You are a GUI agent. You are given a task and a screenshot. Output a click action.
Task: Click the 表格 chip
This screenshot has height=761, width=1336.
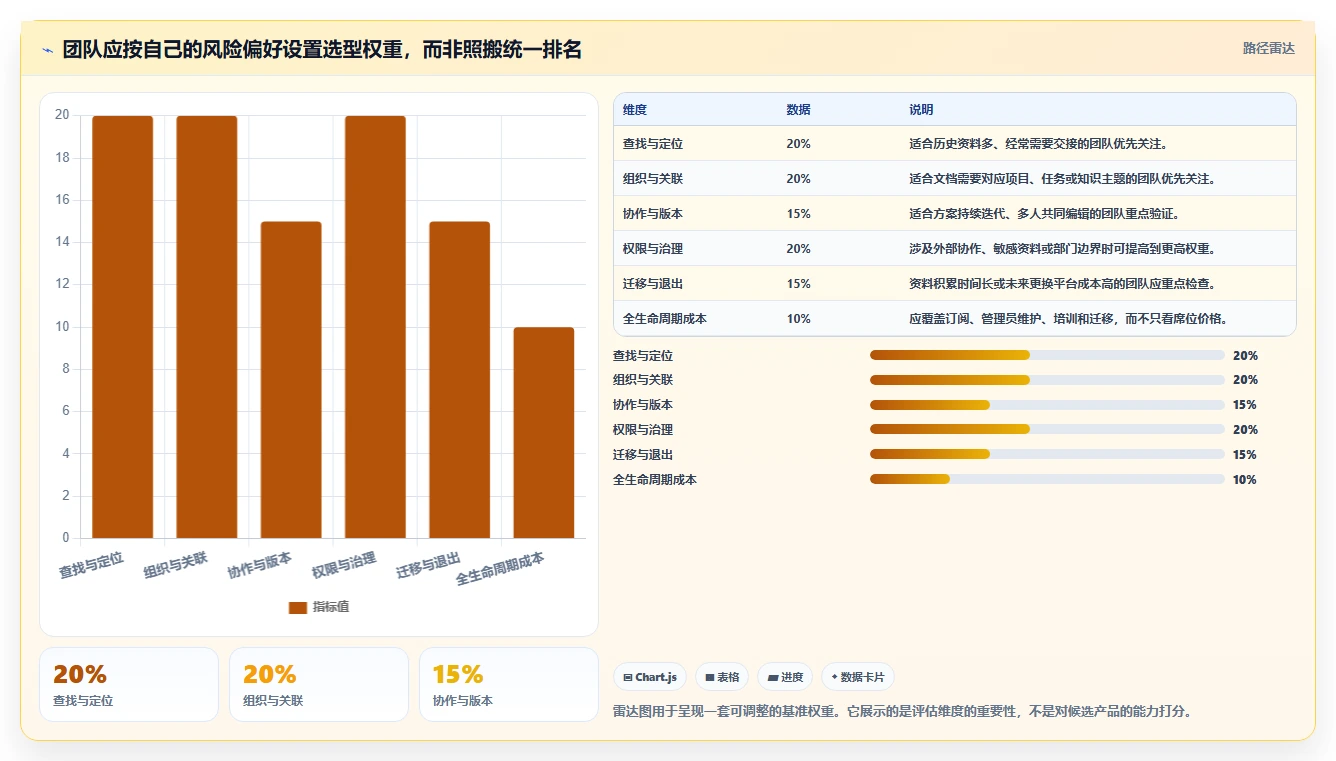coord(722,677)
